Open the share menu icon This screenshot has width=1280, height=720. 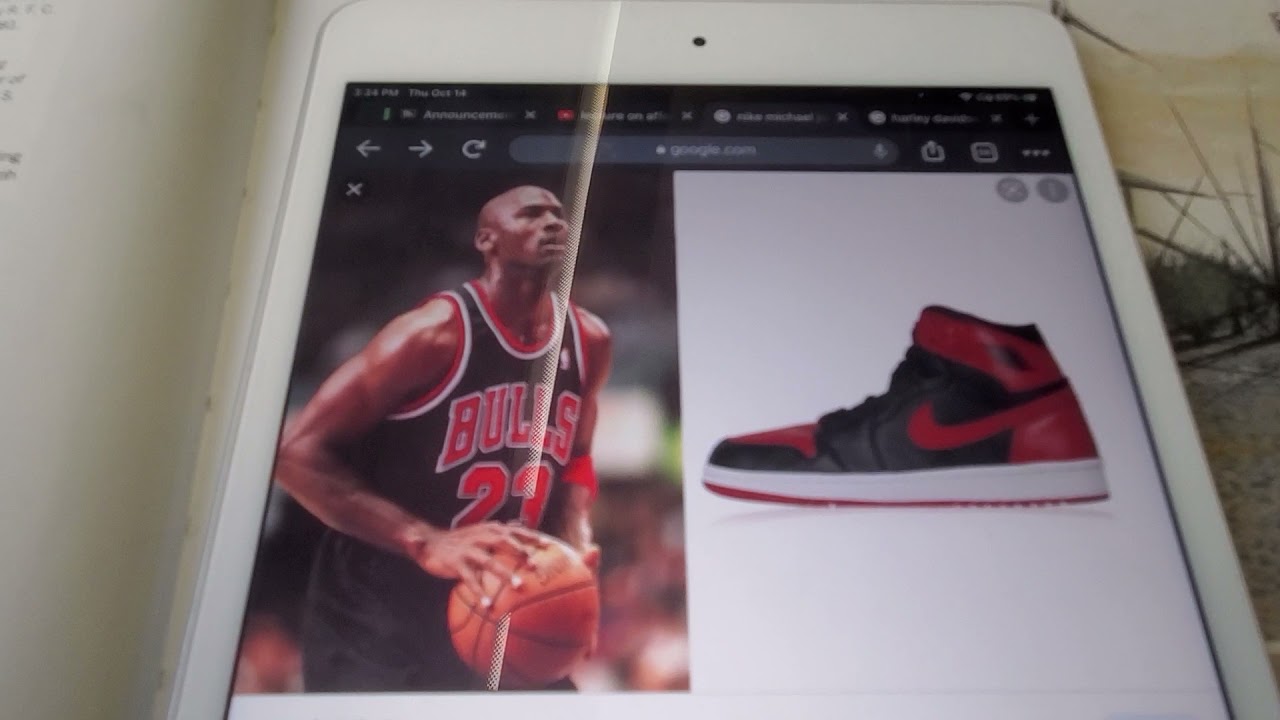(x=933, y=151)
